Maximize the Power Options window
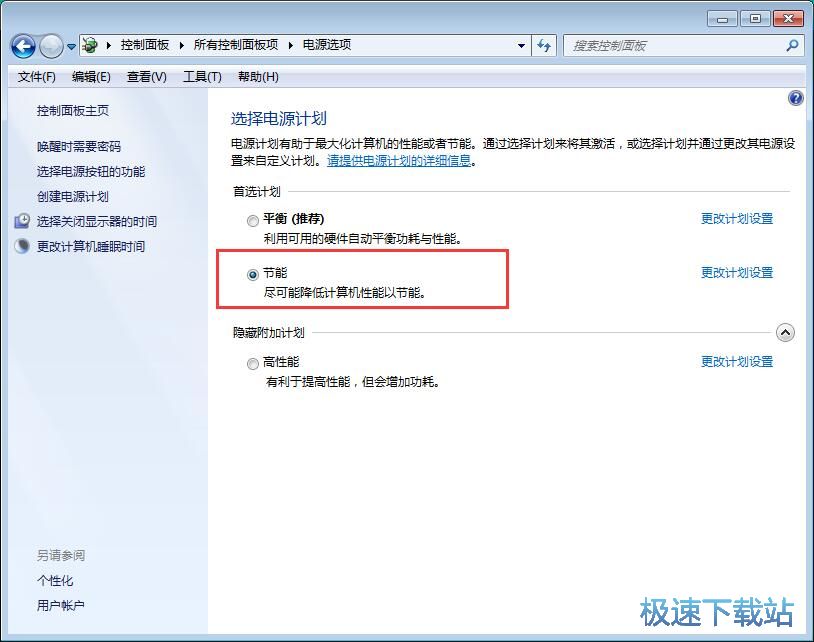Image resolution: width=814 pixels, height=642 pixels. pyautogui.click(x=755, y=19)
